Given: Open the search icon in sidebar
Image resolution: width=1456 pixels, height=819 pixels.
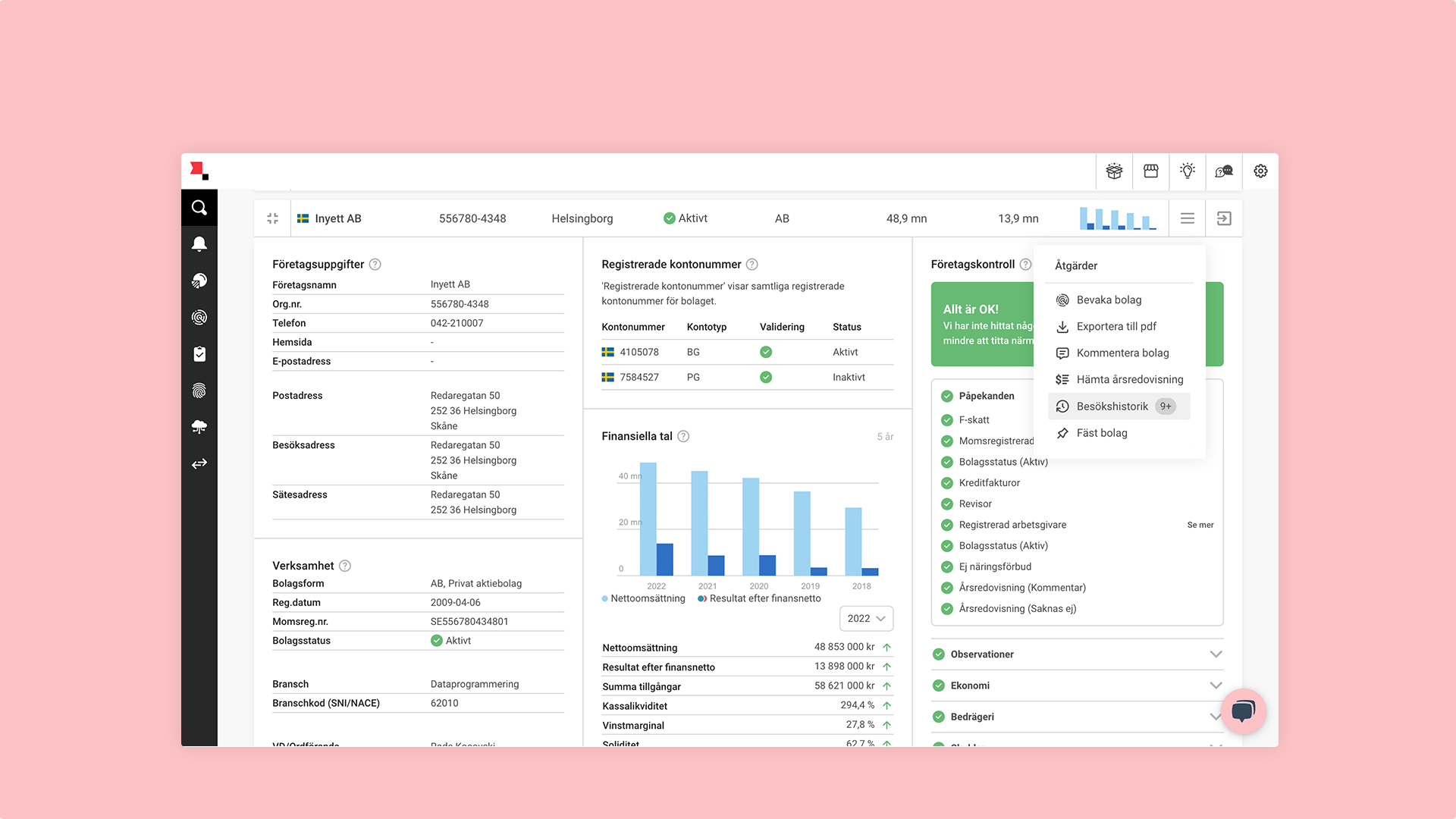Looking at the screenshot, I should tap(199, 208).
